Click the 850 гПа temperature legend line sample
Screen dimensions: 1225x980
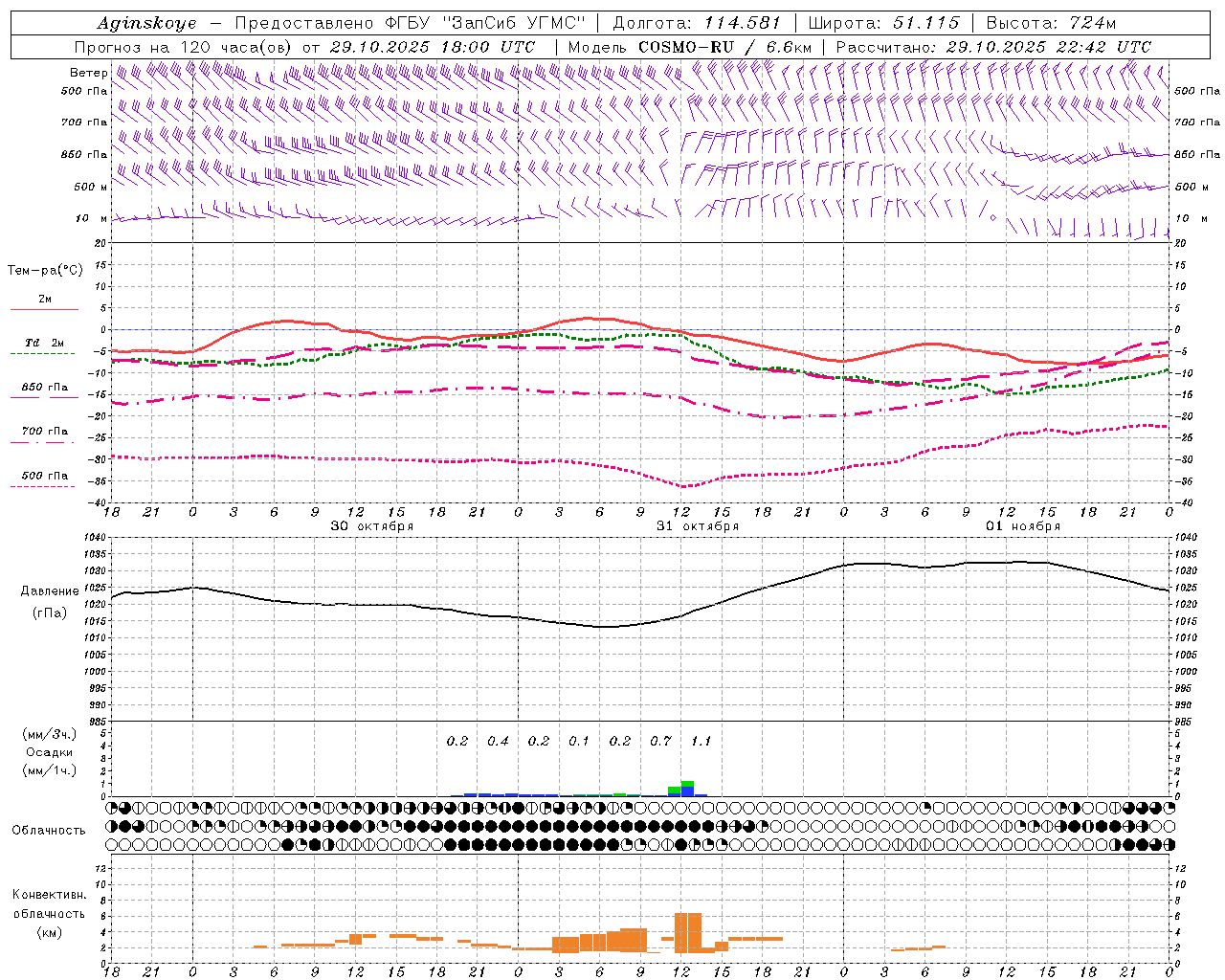tap(44, 397)
